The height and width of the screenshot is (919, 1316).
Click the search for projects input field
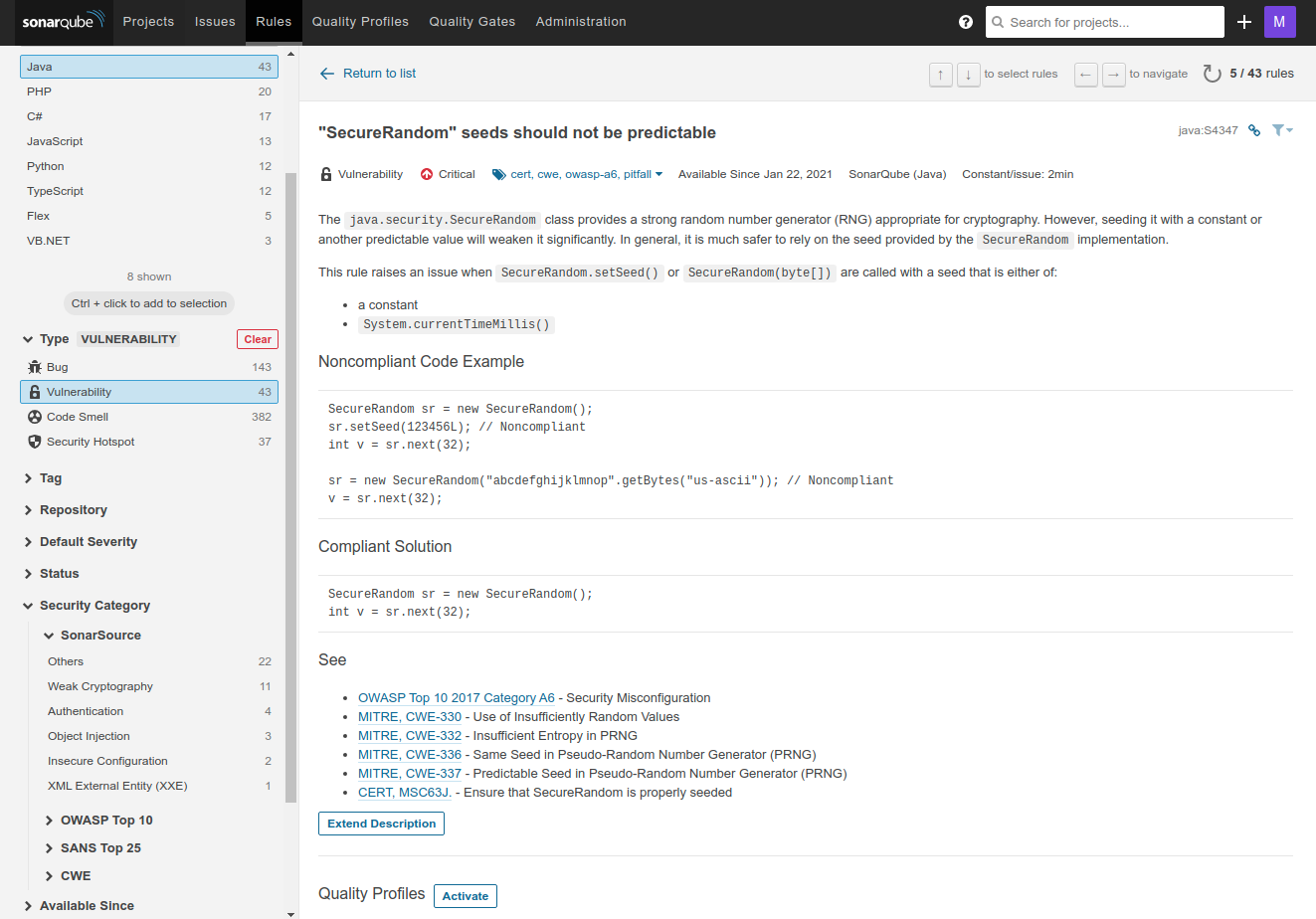click(x=1104, y=21)
